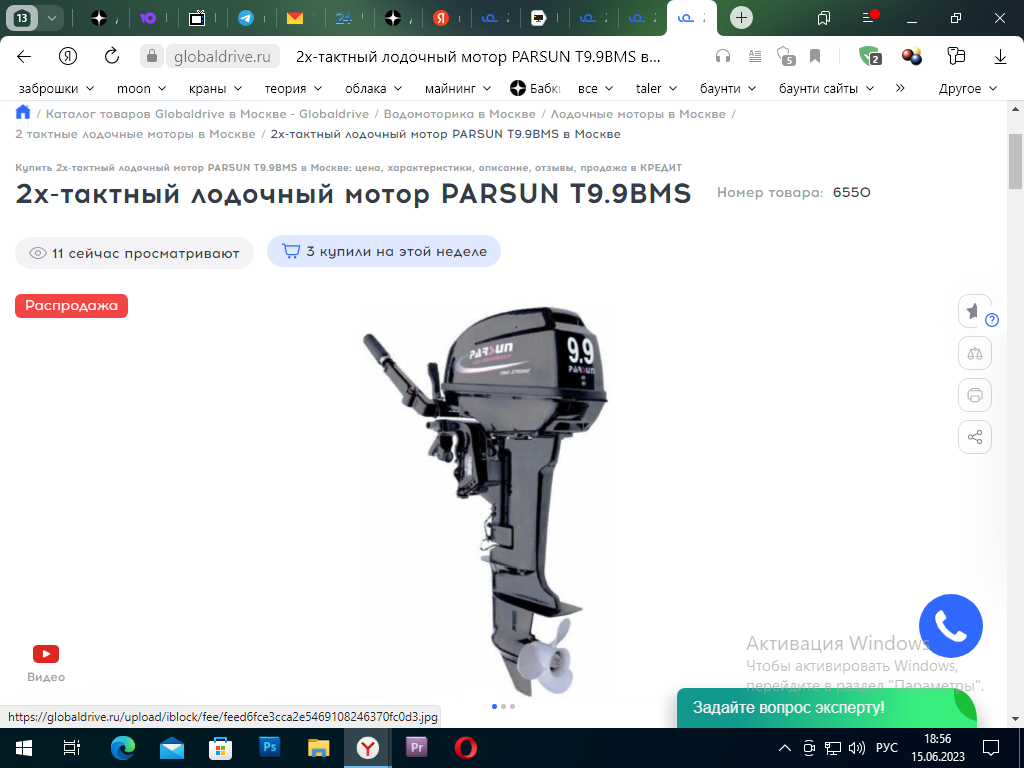Viewport: 1024px width, 768px height.
Task: Click the blue question mark help icon
Action: (991, 320)
